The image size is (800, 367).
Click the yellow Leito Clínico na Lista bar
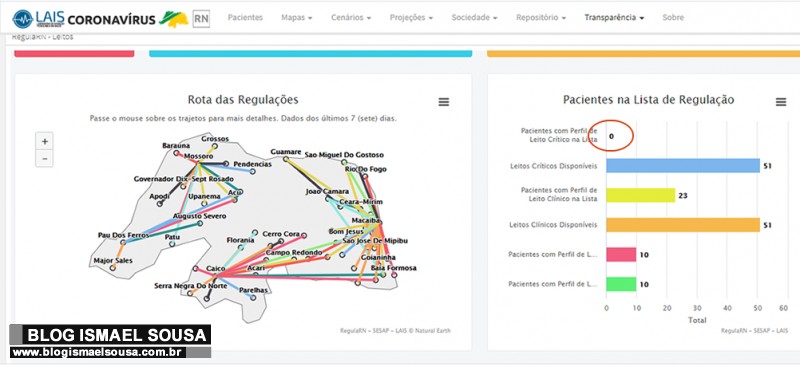click(x=641, y=195)
